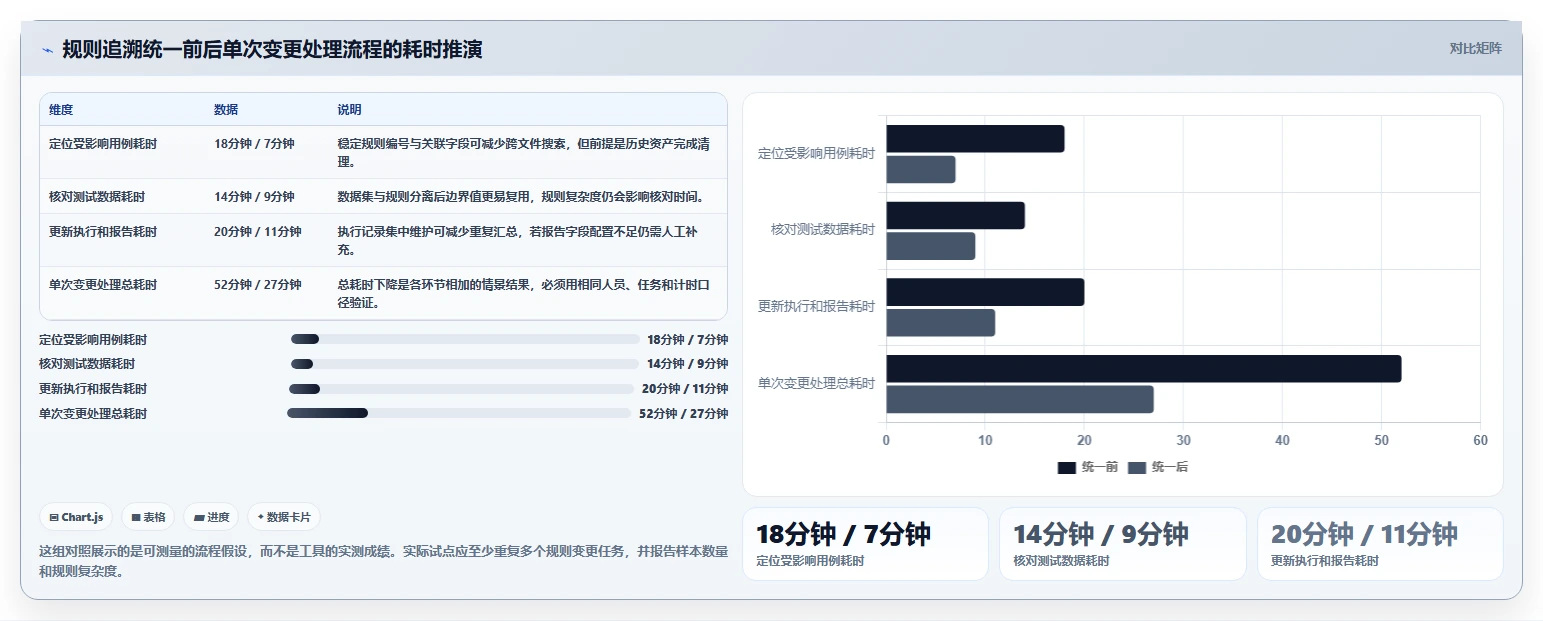Open the 14分钟 / 9分钟 data card
Viewport: 1543px width, 621px height.
(x=1122, y=544)
